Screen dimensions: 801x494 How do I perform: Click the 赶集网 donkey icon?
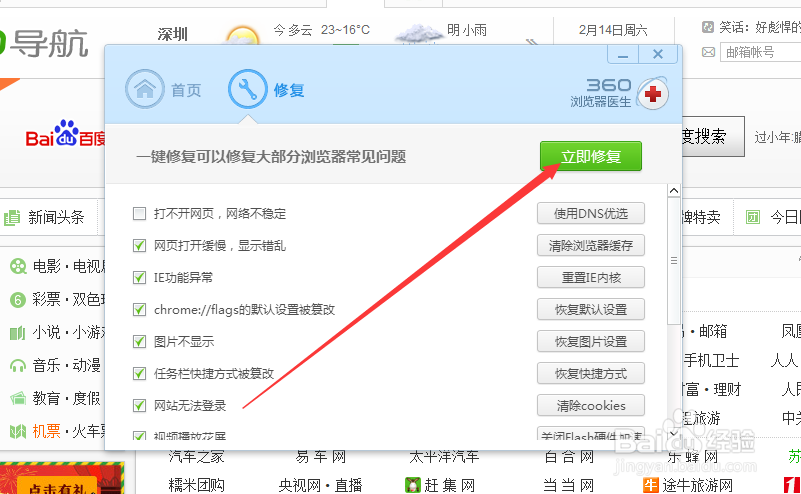412,485
